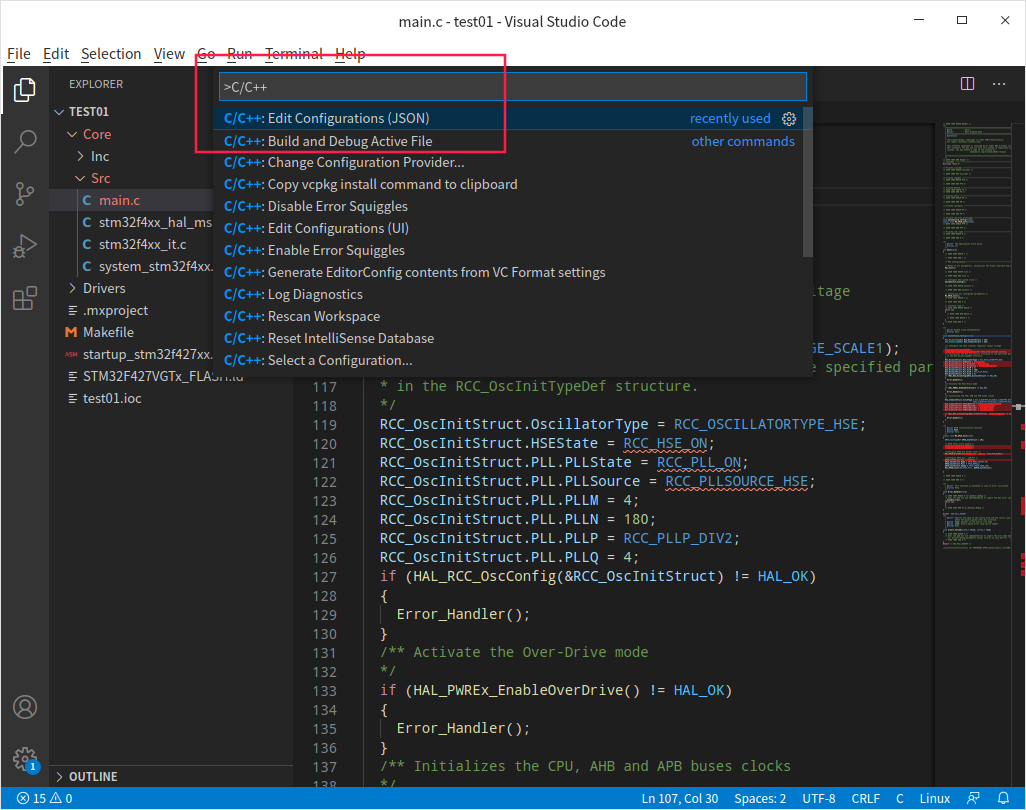
Task: Click Linux configuration in status bar
Action: pos(934,798)
